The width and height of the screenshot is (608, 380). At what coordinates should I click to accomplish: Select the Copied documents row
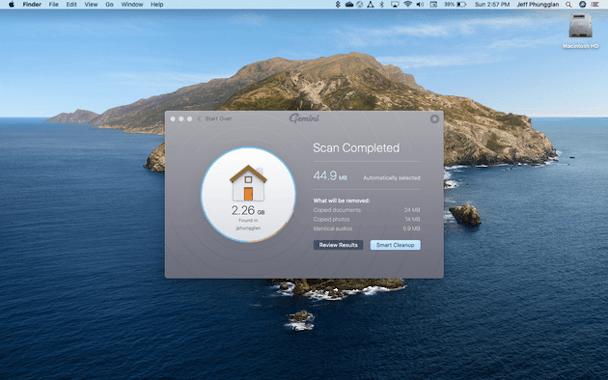(366, 210)
